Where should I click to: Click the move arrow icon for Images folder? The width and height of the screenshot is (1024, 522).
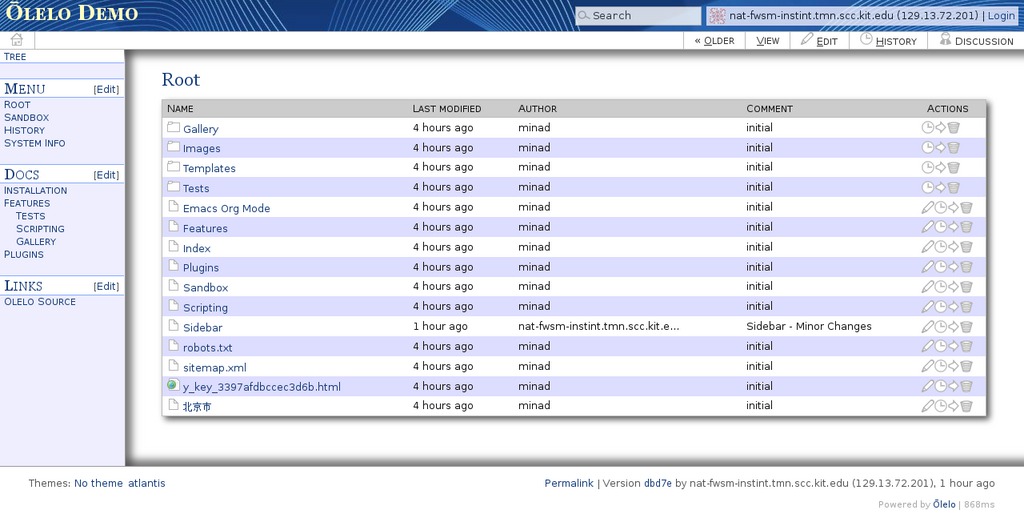click(940, 148)
